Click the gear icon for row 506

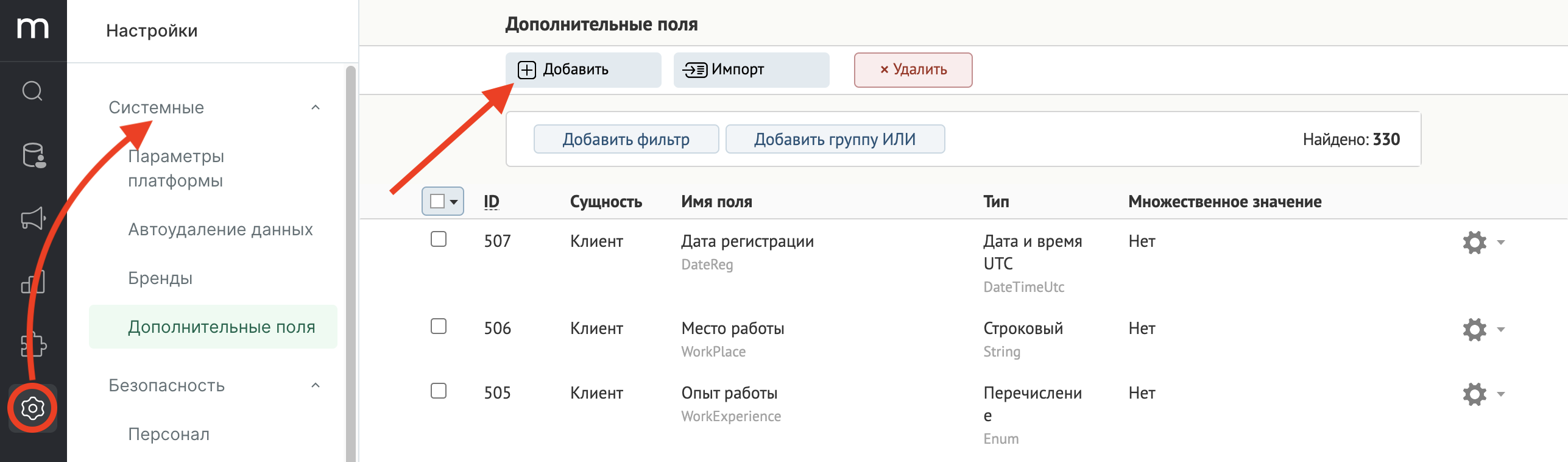point(1475,329)
